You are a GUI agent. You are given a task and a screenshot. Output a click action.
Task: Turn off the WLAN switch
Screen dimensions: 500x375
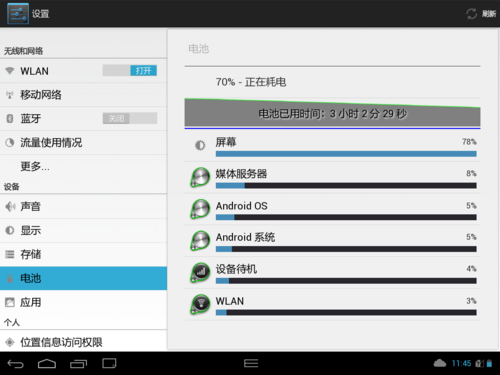coord(130,71)
